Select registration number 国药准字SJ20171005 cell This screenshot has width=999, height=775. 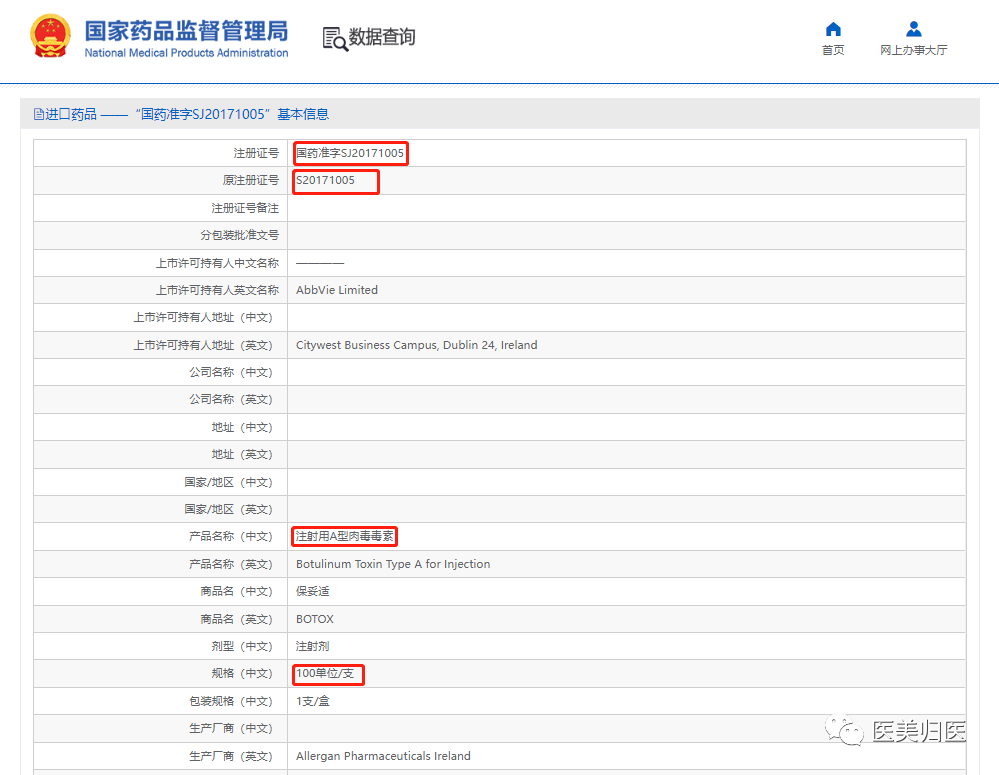(350, 153)
